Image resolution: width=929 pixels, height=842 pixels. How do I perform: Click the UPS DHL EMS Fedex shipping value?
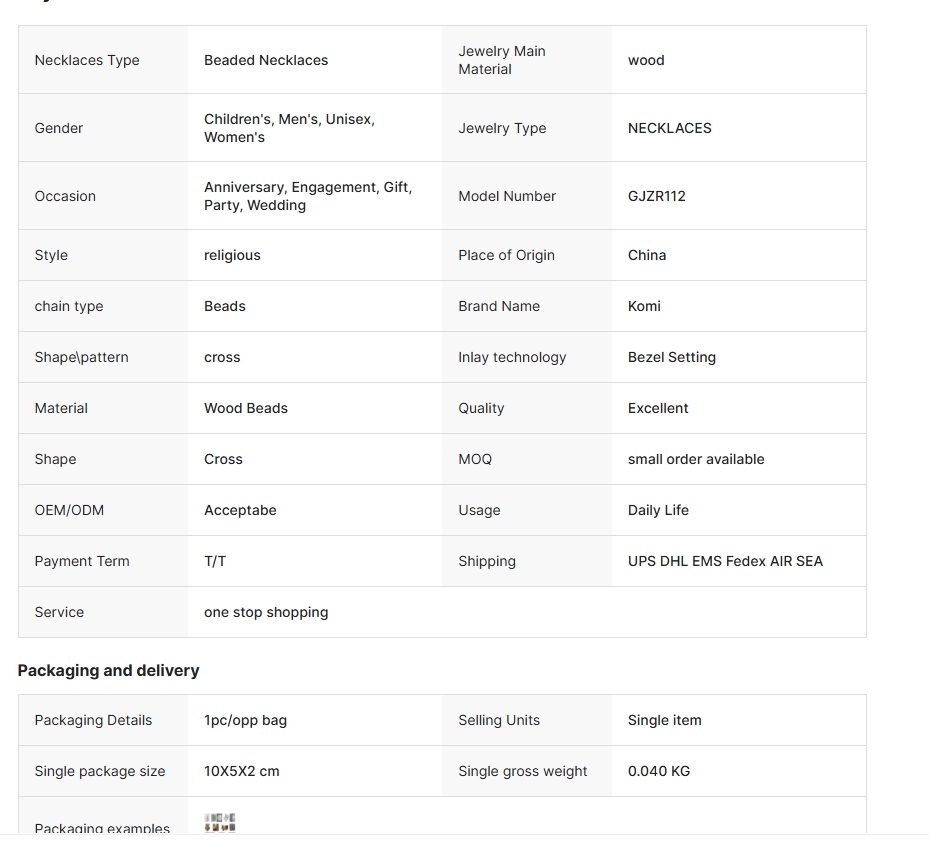(725, 561)
